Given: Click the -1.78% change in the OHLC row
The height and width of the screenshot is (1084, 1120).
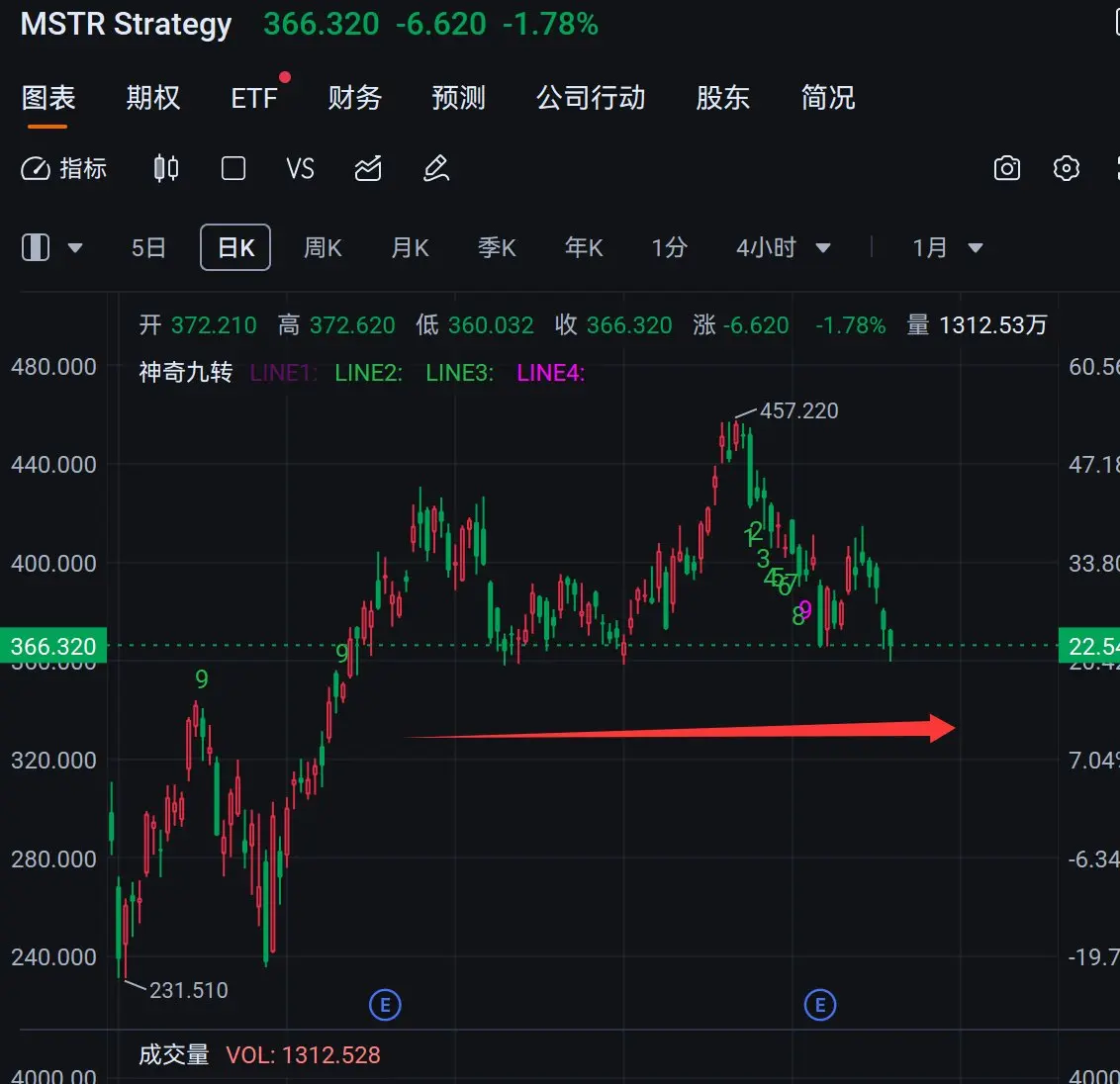Looking at the screenshot, I should [x=851, y=325].
